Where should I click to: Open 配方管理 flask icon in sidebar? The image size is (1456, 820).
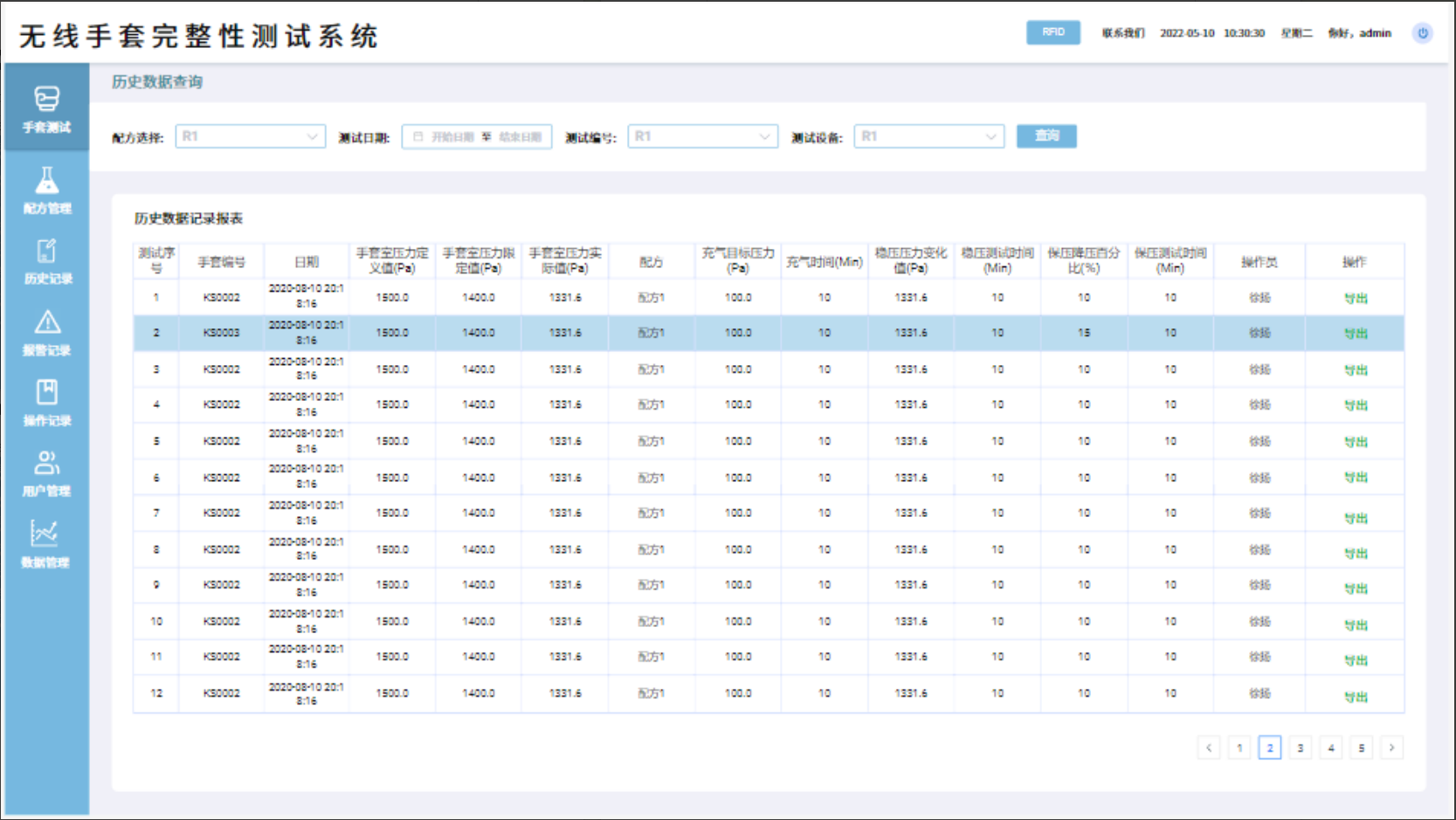tap(47, 181)
